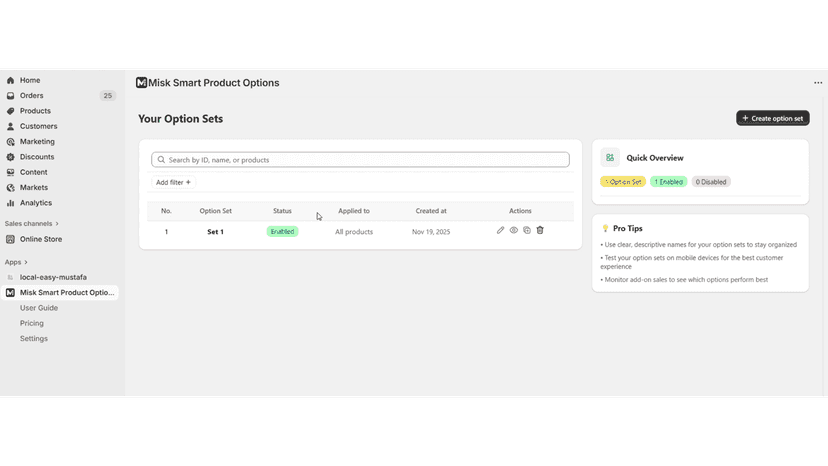Click the Pro Tips lightbulb icon
The width and height of the screenshot is (828, 466).
605,228
